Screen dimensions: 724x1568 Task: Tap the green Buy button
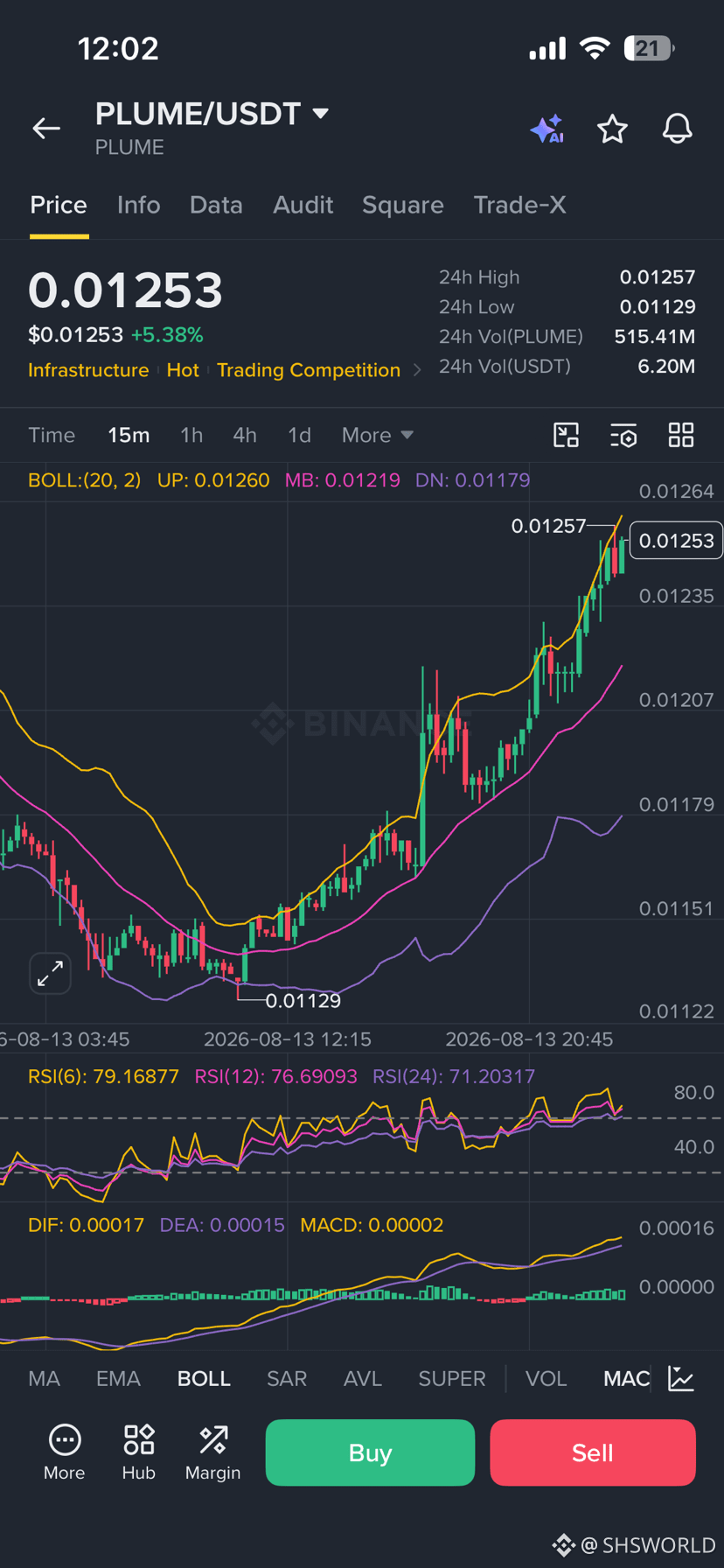click(x=370, y=1452)
